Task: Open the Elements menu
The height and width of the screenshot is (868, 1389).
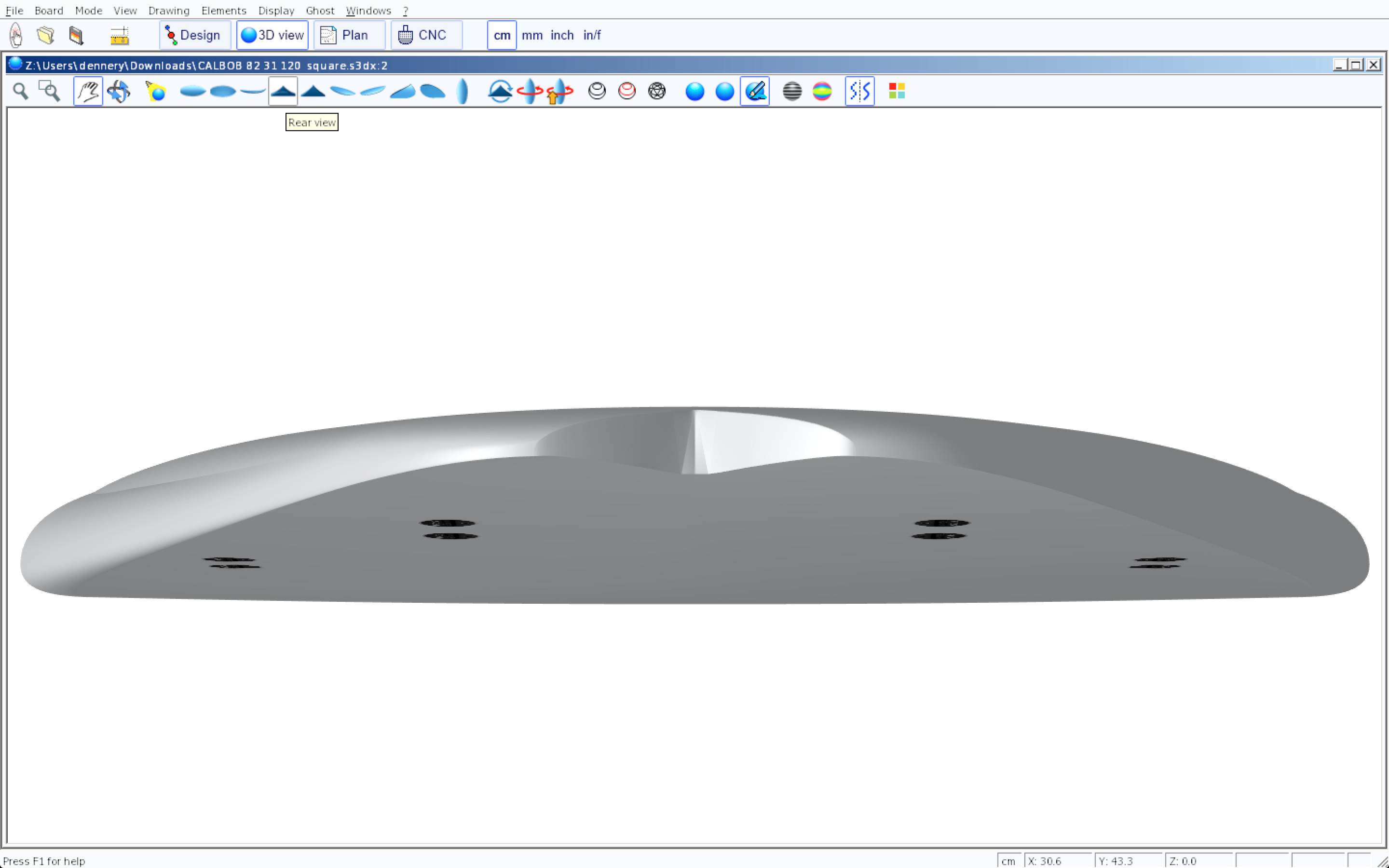Action: coord(224,10)
